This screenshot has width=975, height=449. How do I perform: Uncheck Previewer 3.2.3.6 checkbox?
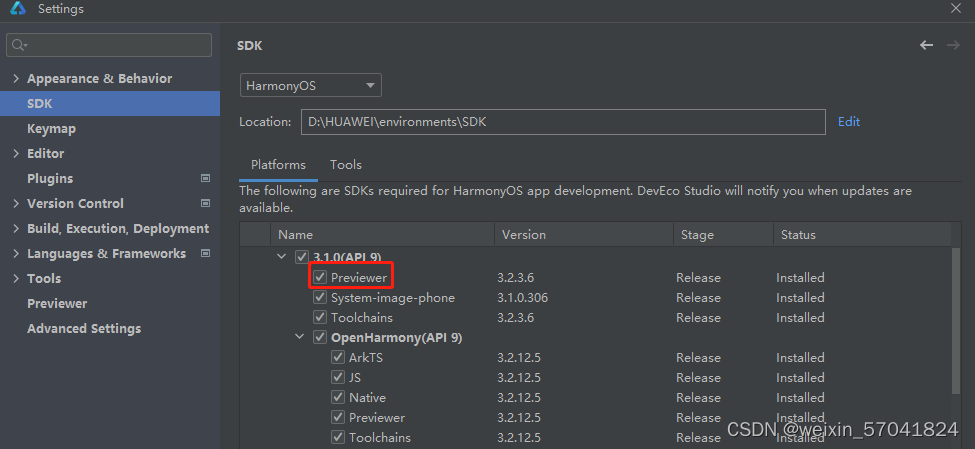point(320,277)
